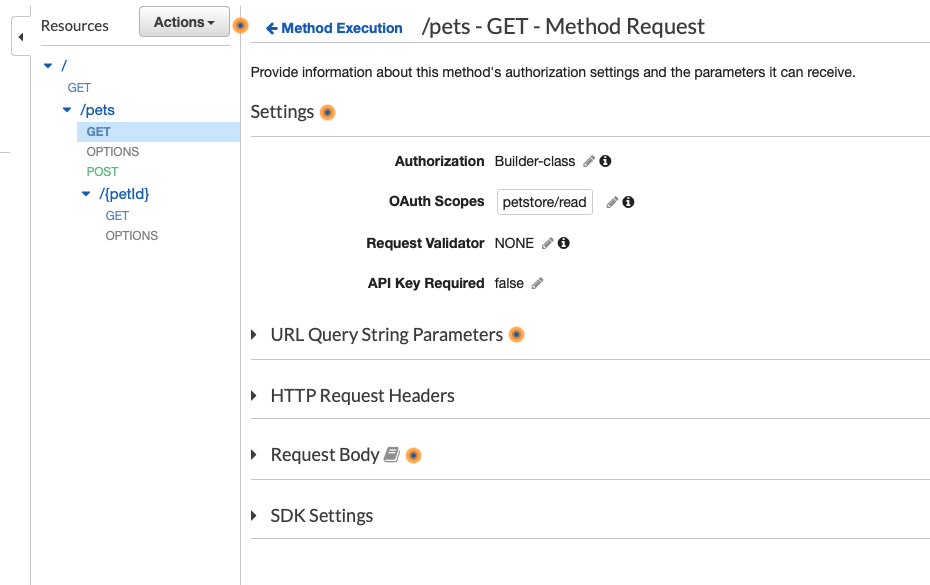
Task: Click the petstore/read OAuth scope field
Action: pos(544,202)
